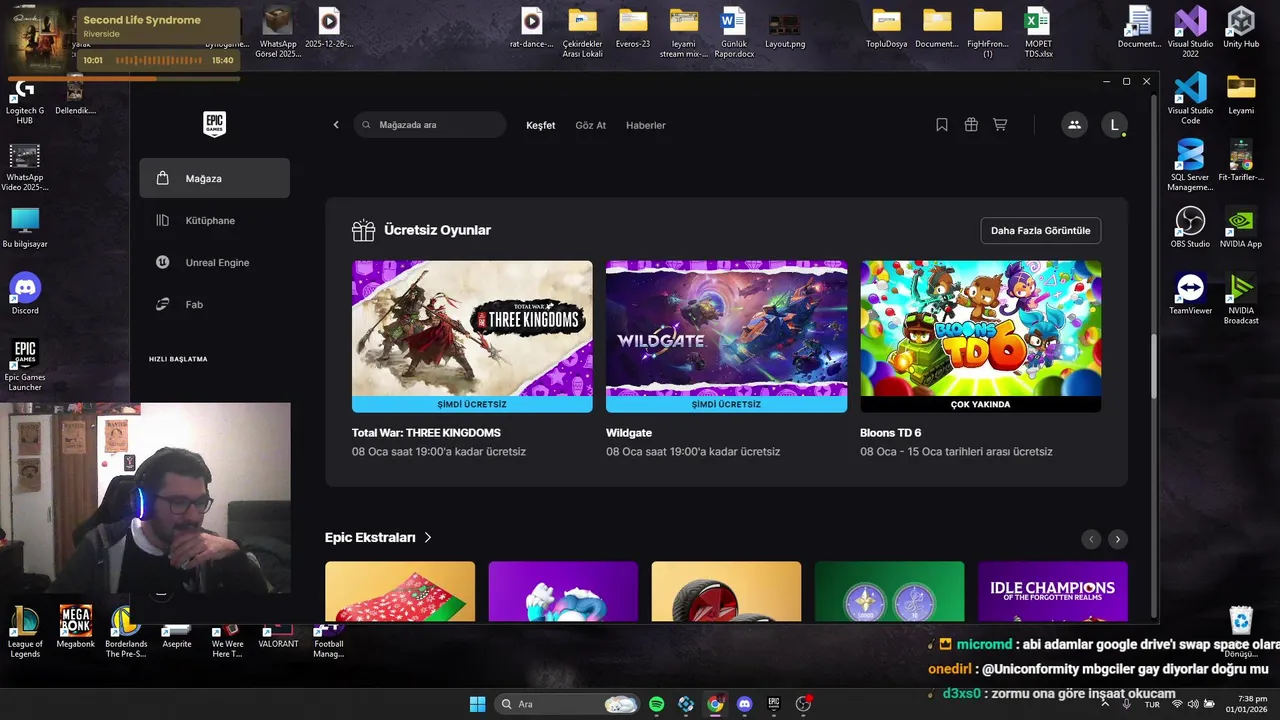Screen dimensions: 1280x720
Task: Open the taskbar volume icon
Action: click(x=1193, y=704)
